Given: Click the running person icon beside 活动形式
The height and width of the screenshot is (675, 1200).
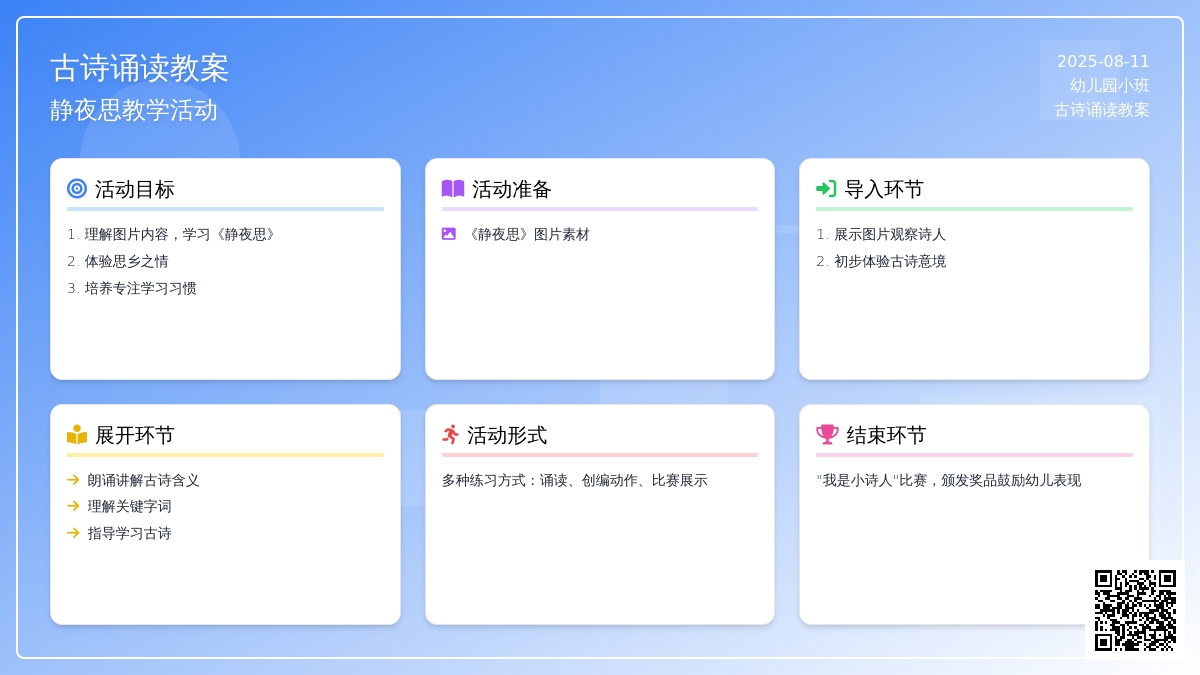Looking at the screenshot, I should (450, 434).
